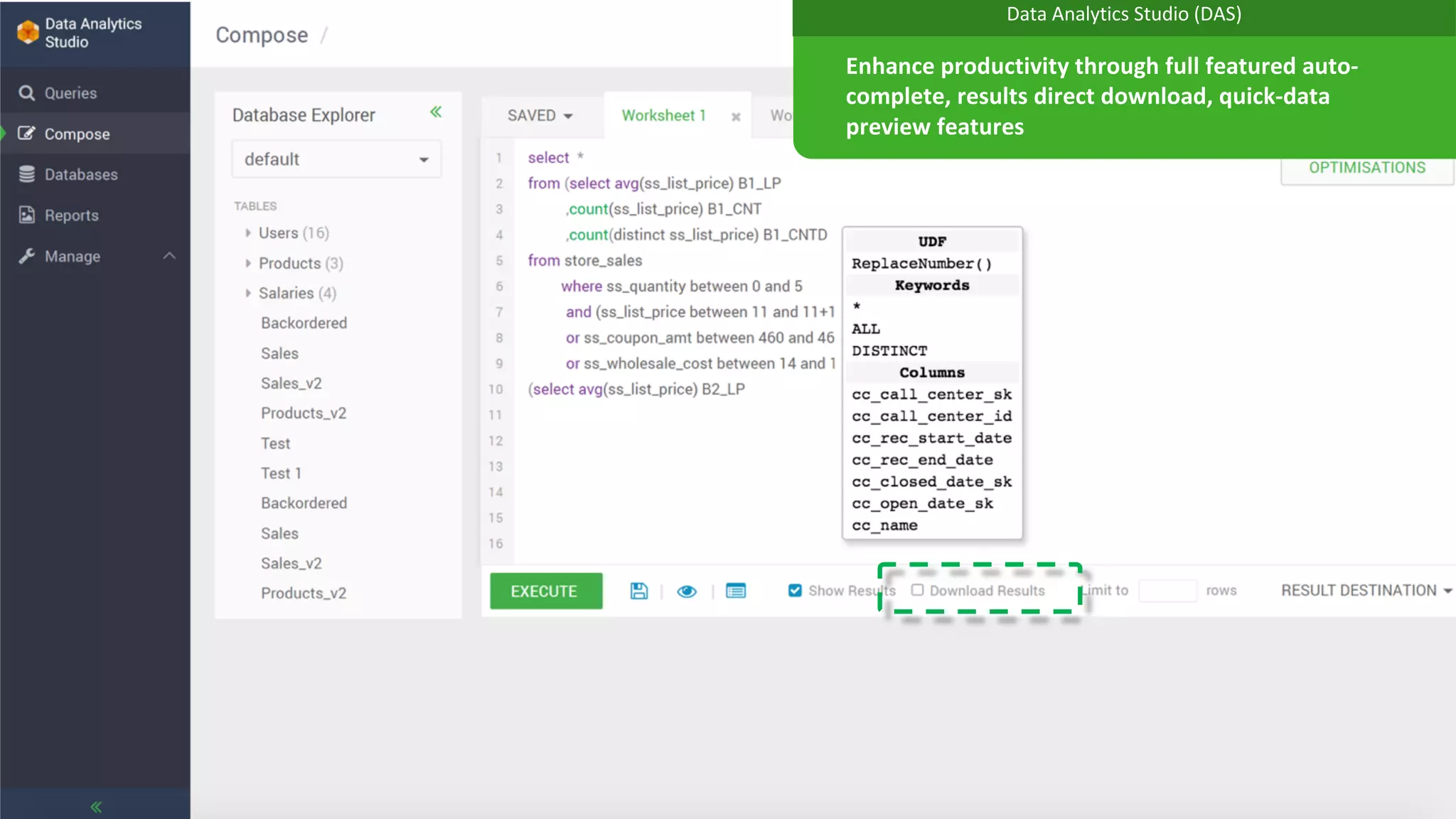Click the Reports document icon

point(26,215)
